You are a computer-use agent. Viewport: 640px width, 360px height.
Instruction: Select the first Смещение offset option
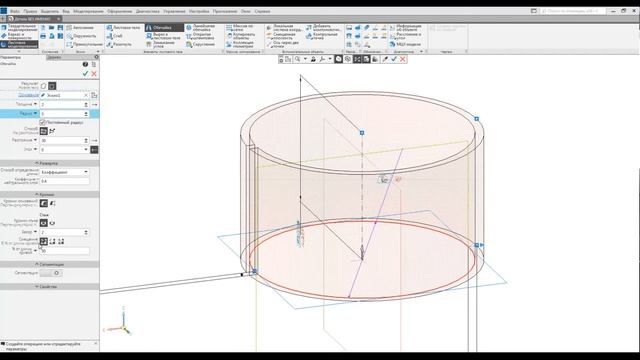point(44,241)
